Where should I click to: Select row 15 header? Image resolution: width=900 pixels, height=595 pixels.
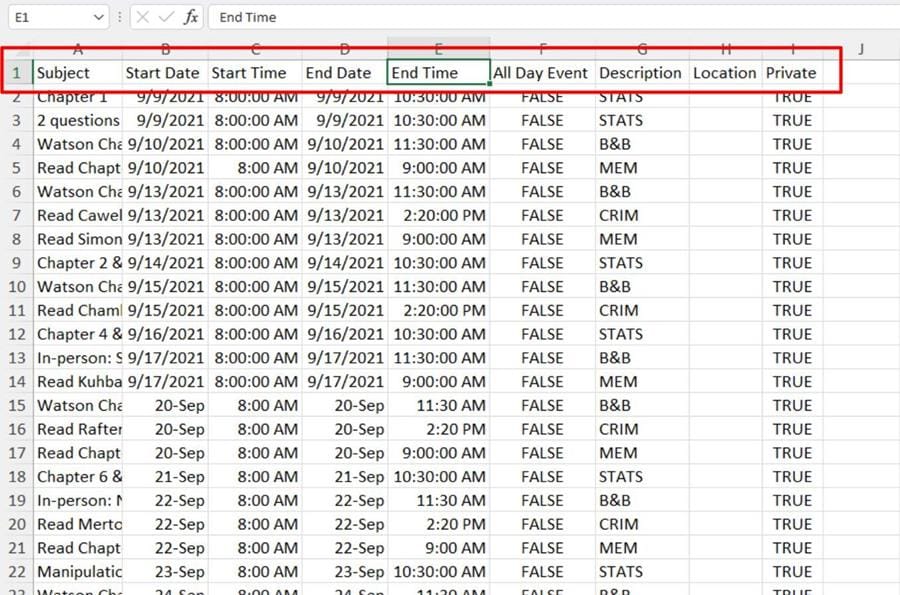[17, 405]
